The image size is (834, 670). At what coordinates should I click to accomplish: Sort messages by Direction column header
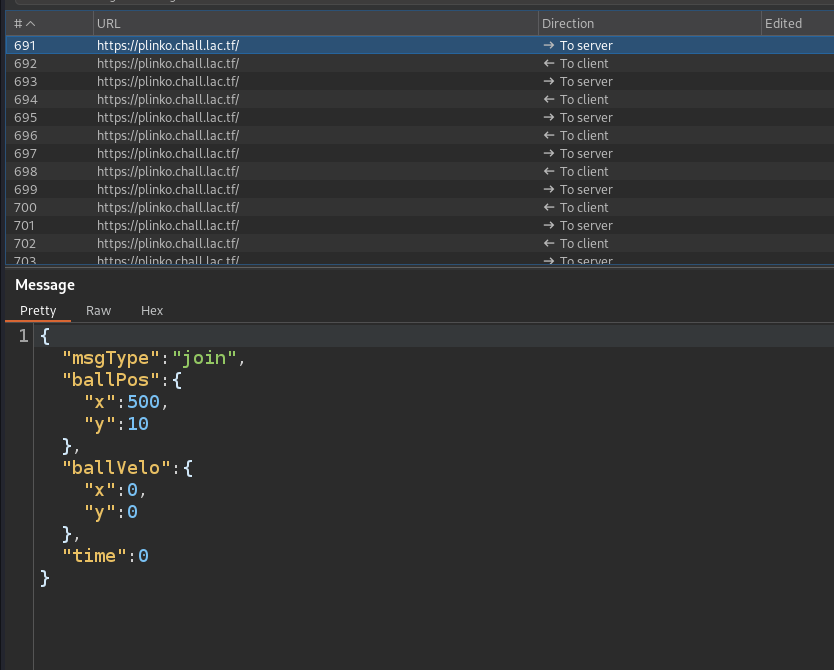pos(568,23)
